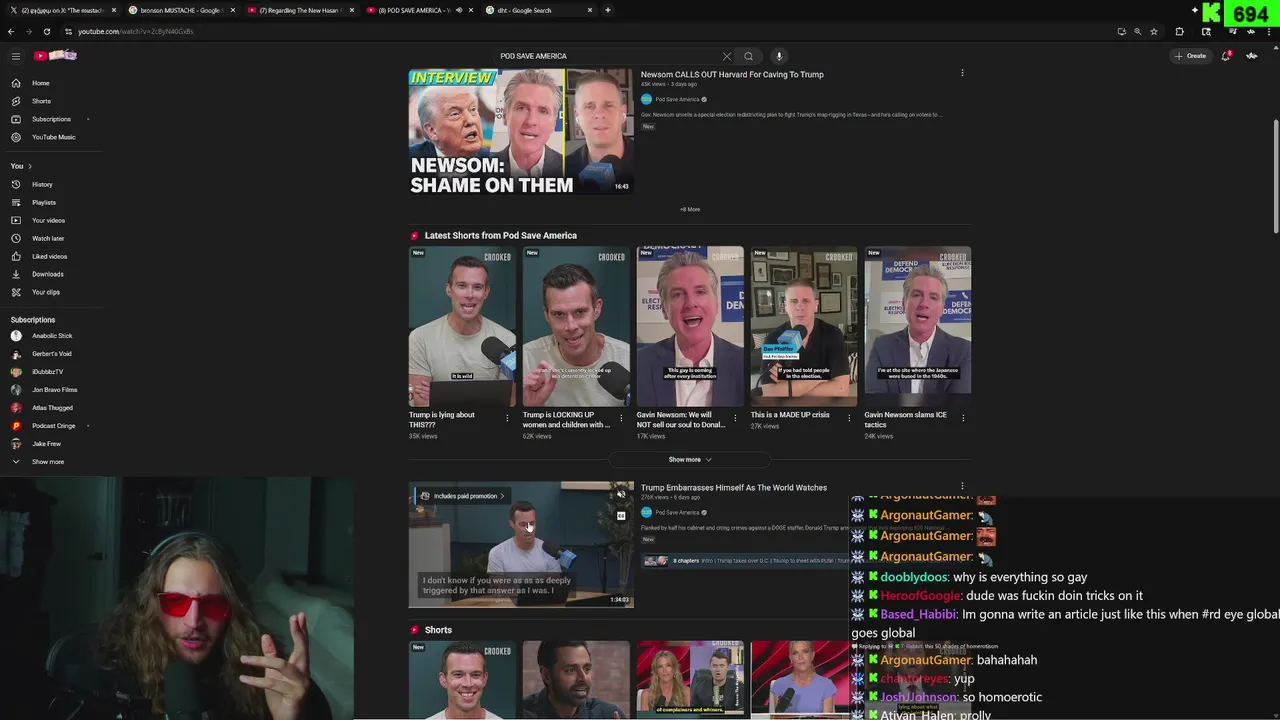Toggle captions on the video preview
1280x720 pixels.
621,516
